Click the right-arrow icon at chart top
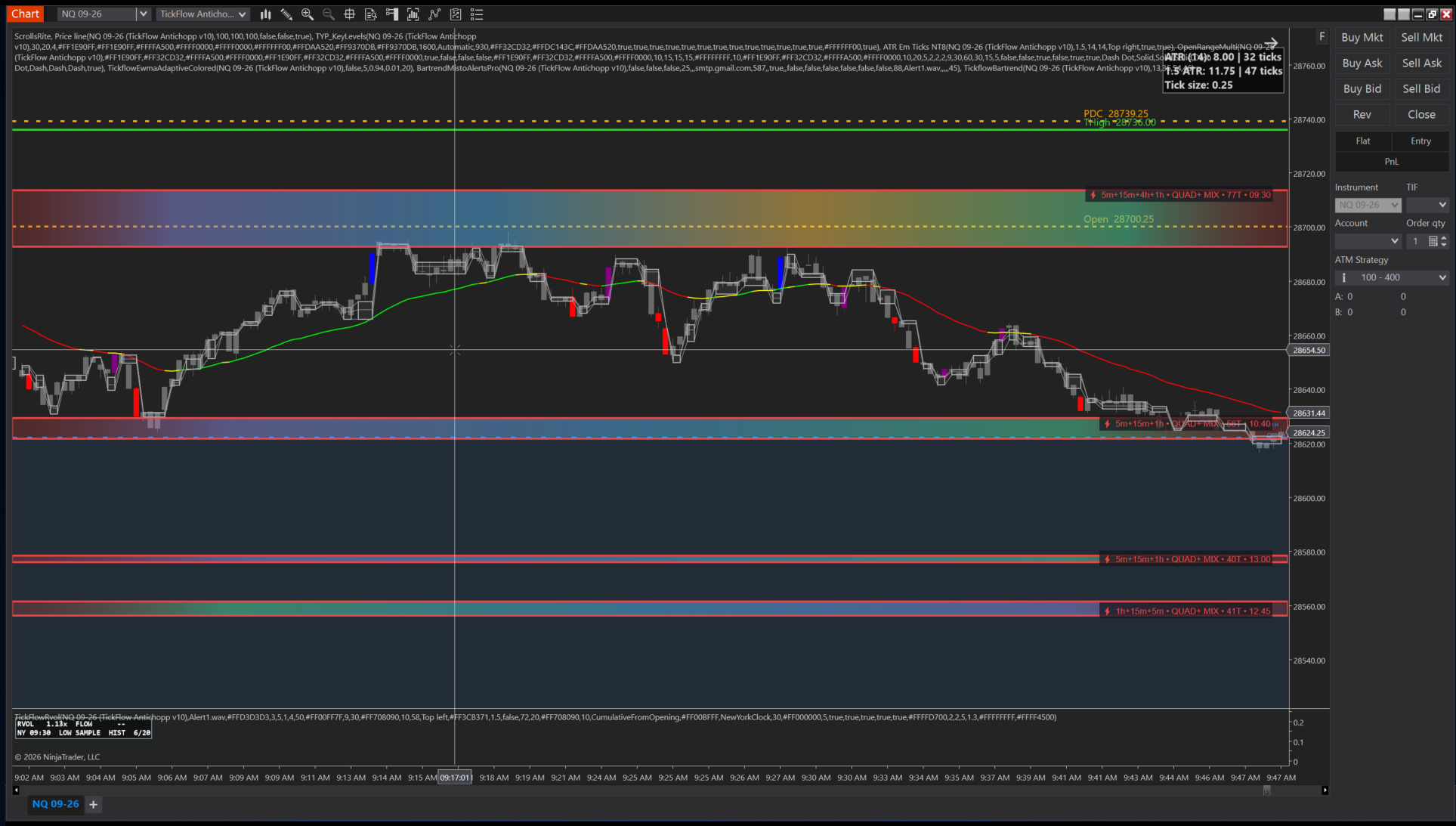Viewport: 1456px width, 826px height. click(1271, 44)
